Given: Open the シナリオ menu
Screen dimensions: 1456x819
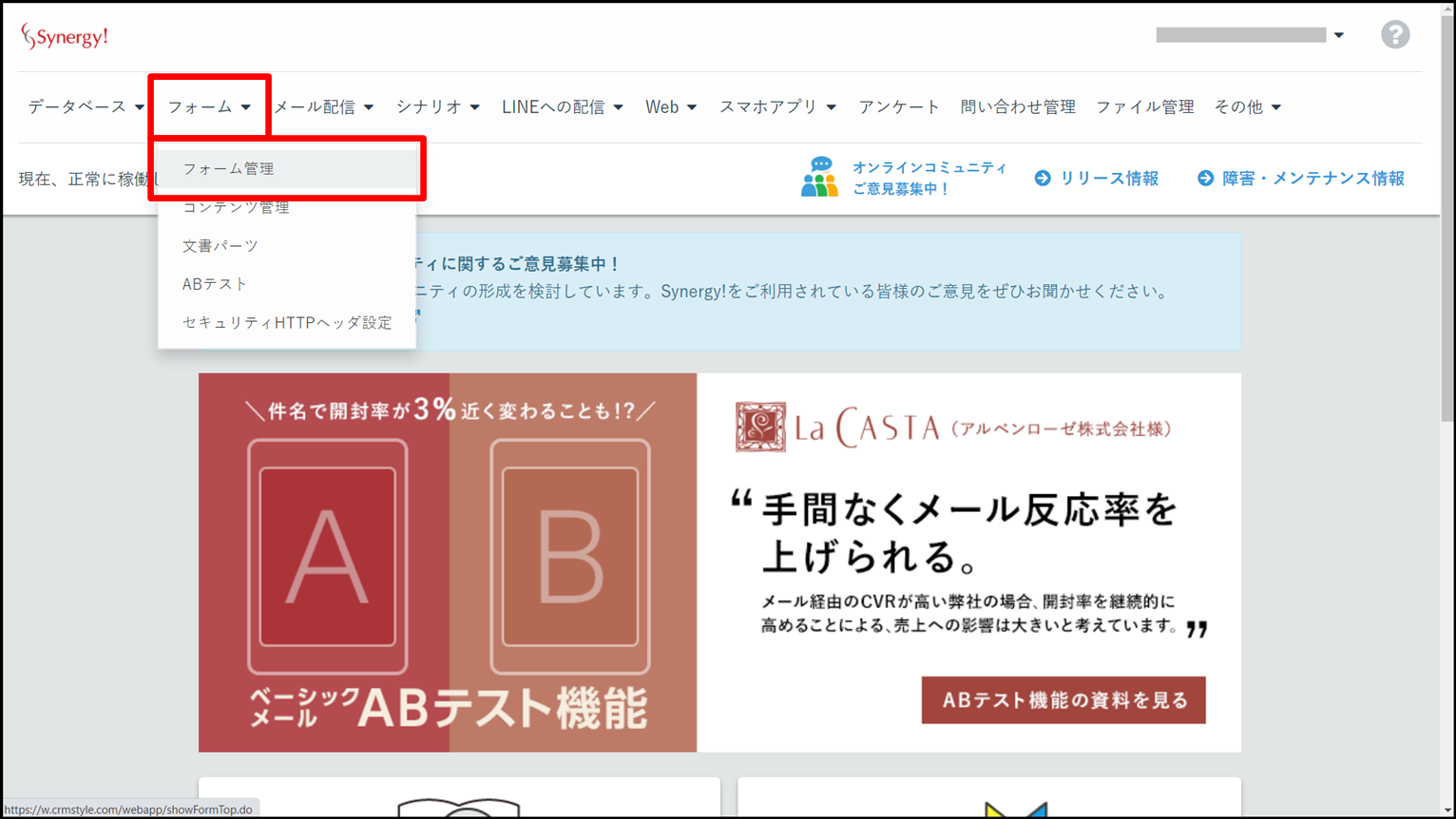Looking at the screenshot, I should tap(438, 106).
